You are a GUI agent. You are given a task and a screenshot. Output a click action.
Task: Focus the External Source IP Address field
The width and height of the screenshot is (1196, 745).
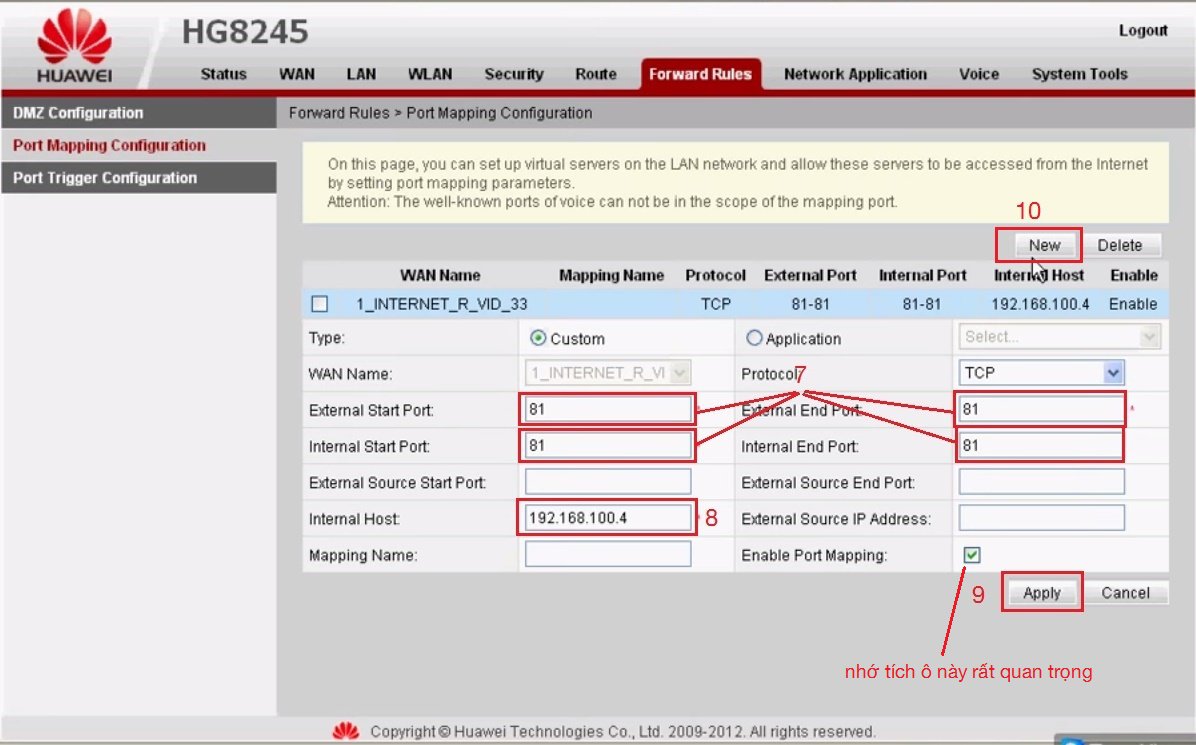pos(1041,518)
